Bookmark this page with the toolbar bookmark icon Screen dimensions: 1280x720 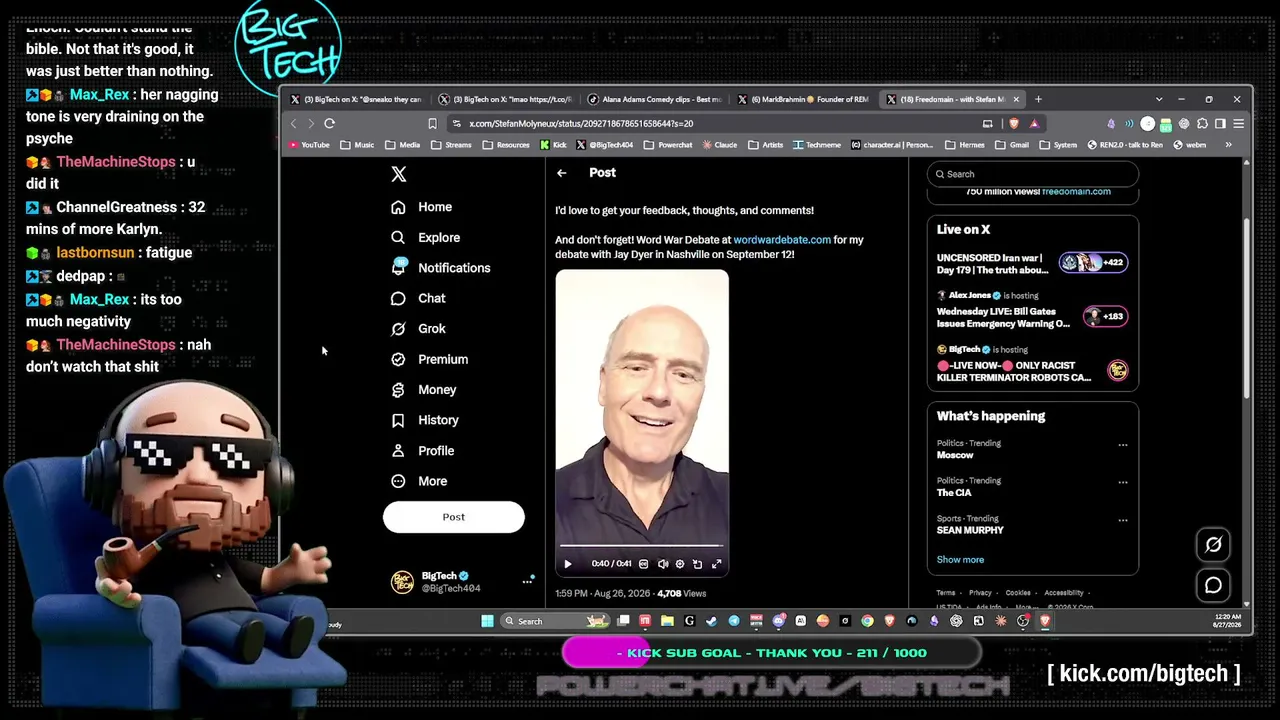tap(432, 124)
